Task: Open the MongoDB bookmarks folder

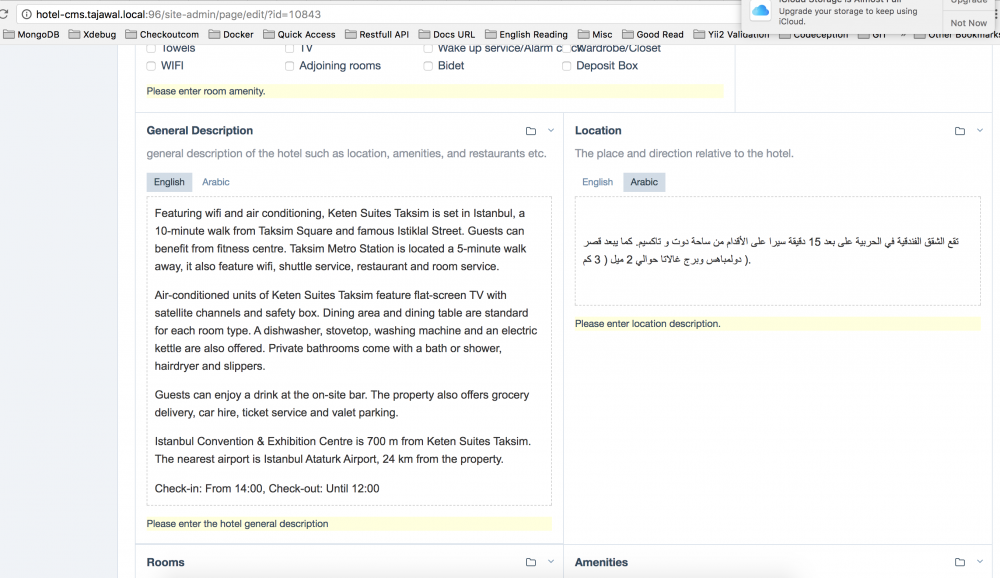Action: (31, 34)
